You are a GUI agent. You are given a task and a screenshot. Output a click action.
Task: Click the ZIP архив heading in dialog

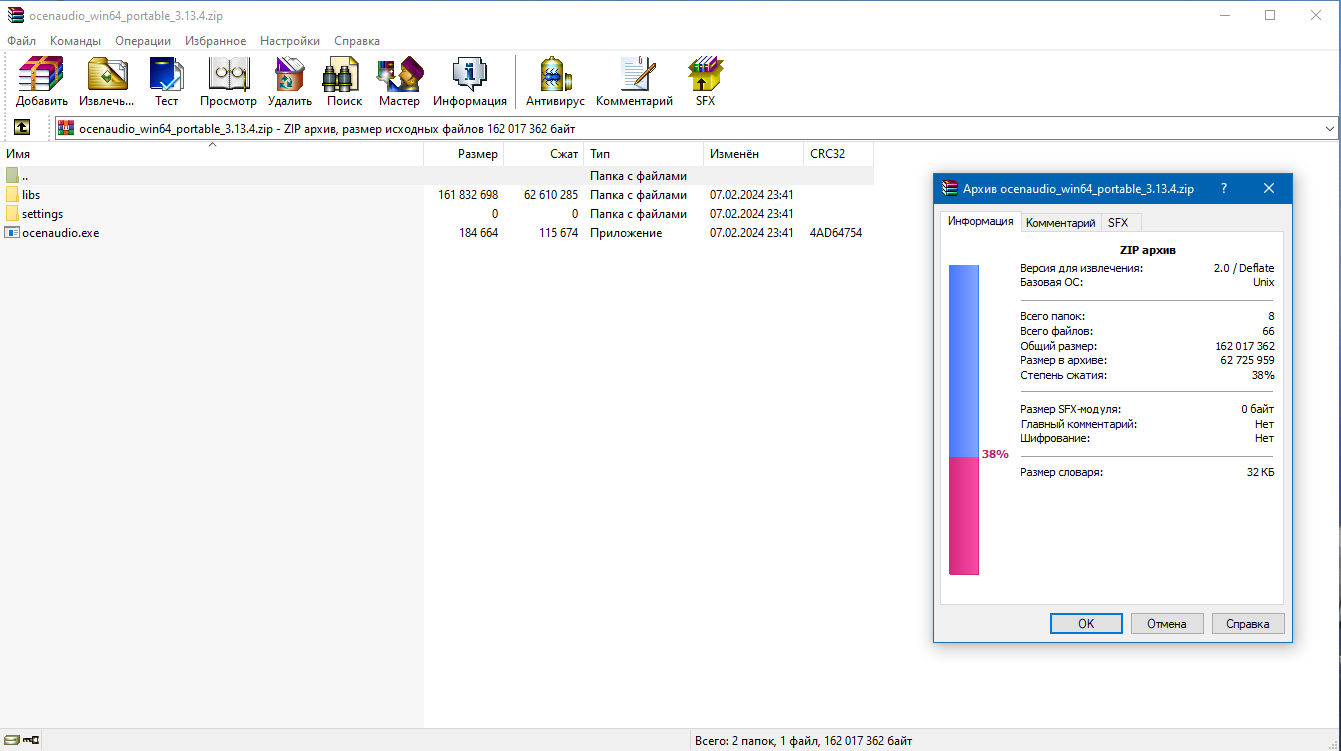click(x=1146, y=251)
